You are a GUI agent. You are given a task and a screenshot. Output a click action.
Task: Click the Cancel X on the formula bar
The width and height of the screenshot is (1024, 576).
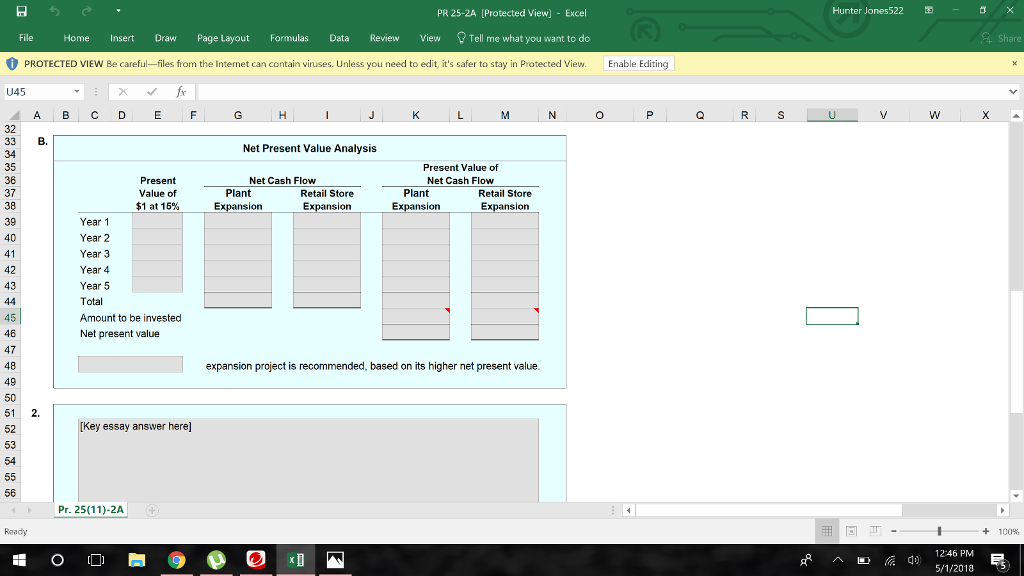pyautogui.click(x=122, y=91)
